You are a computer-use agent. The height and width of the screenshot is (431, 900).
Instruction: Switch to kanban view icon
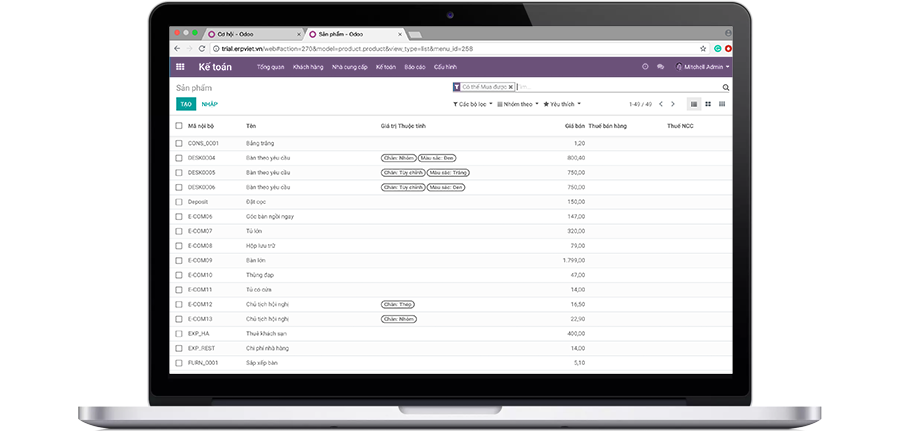(708, 104)
